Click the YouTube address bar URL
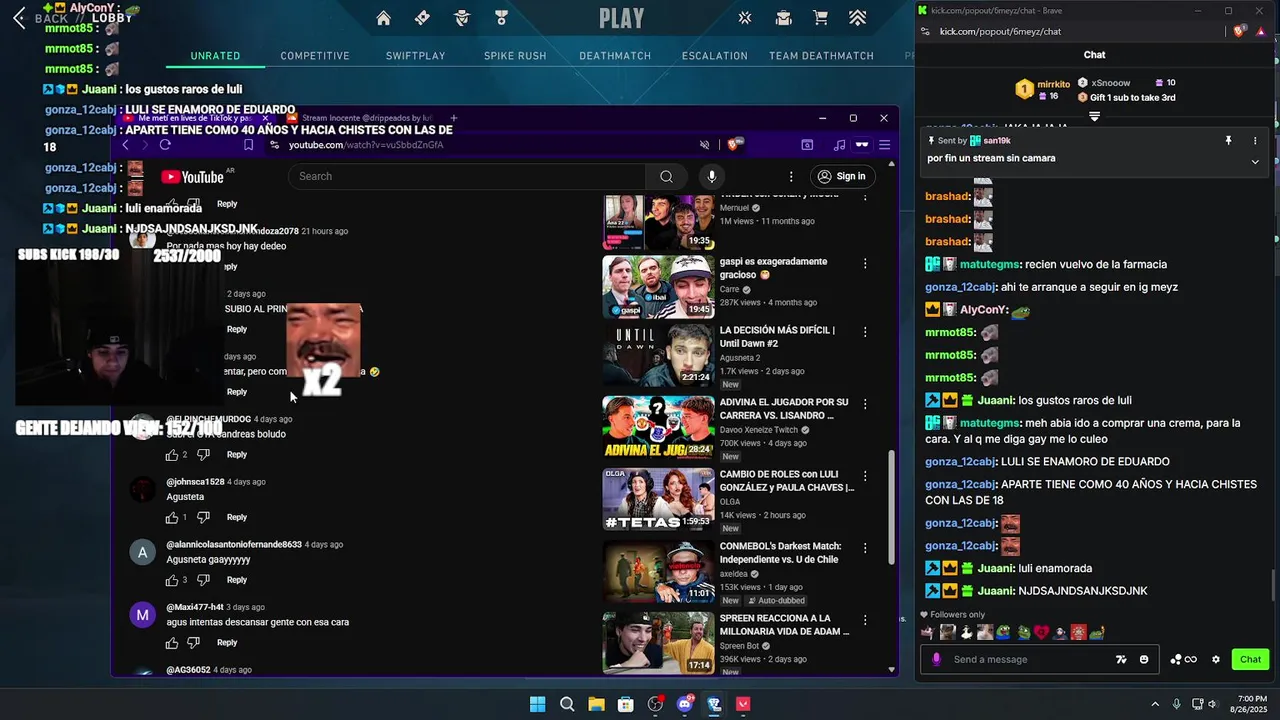1280x720 pixels. 366,145
